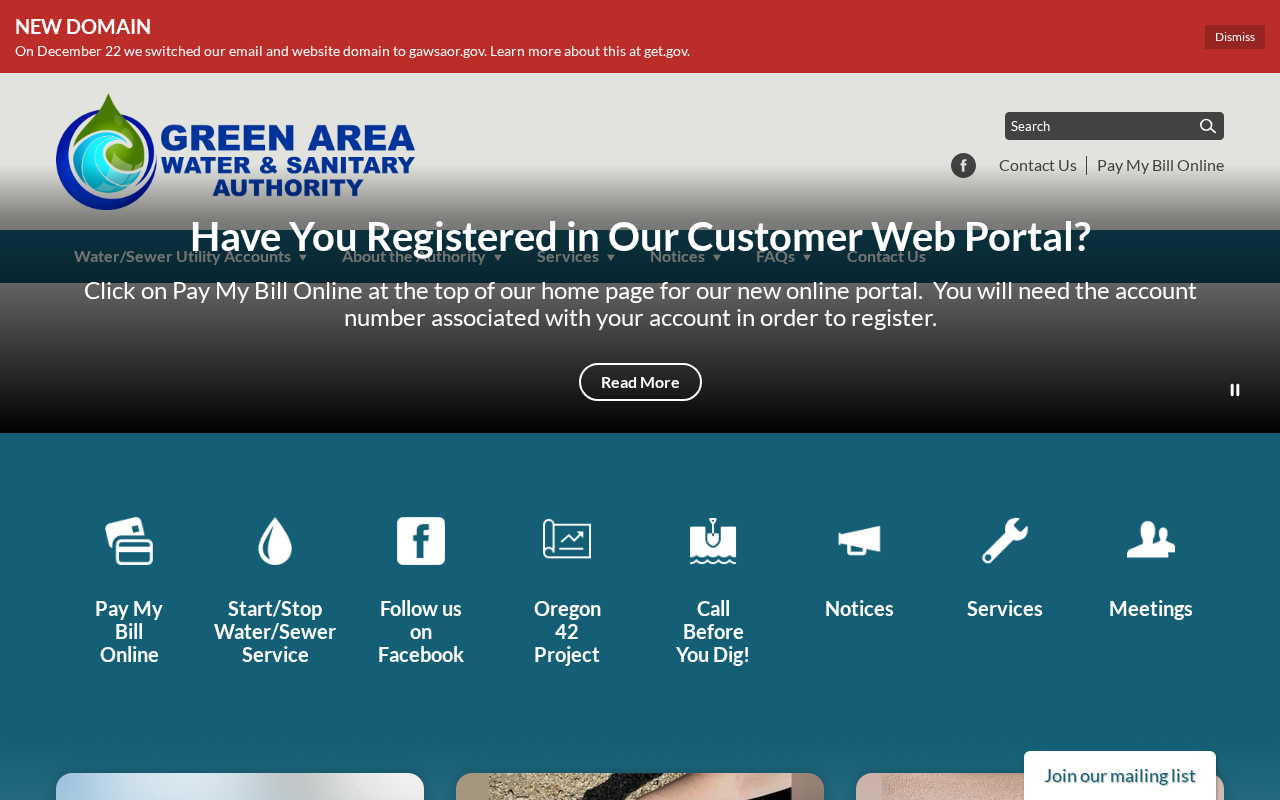The height and width of the screenshot is (800, 1280).
Task: Open the FAQs navigation menu
Action: coord(784,256)
